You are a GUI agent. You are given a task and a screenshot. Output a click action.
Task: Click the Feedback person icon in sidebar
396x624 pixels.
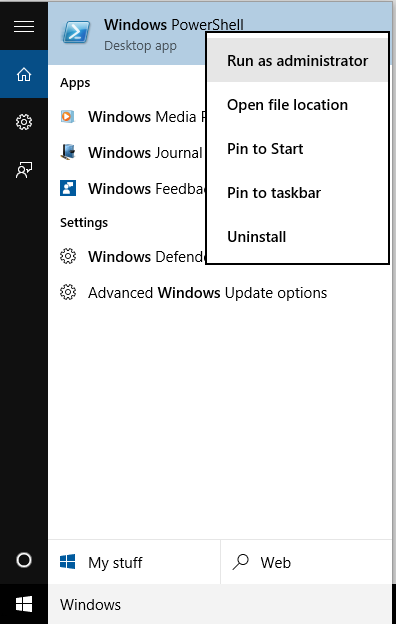[24, 170]
